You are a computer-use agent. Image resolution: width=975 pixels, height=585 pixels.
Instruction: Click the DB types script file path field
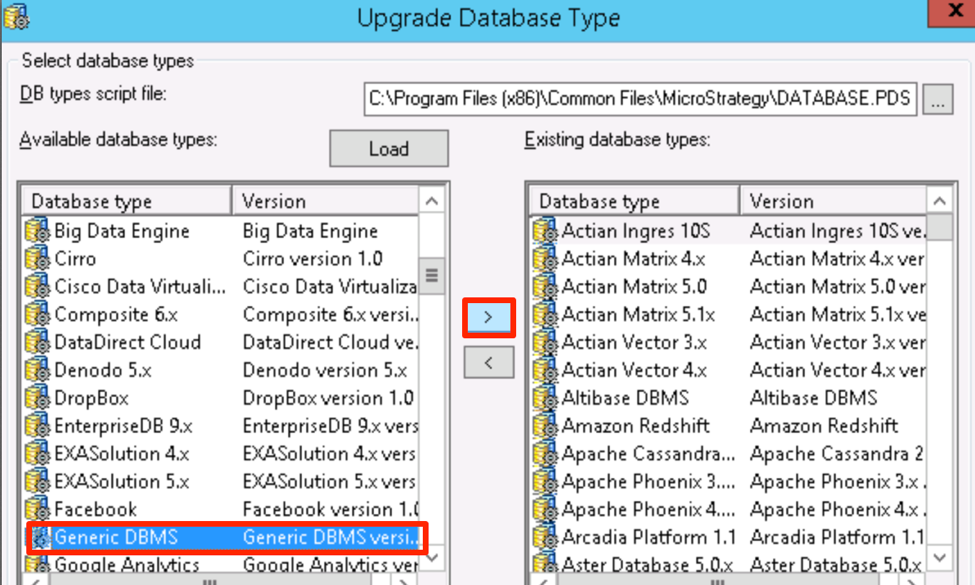640,99
